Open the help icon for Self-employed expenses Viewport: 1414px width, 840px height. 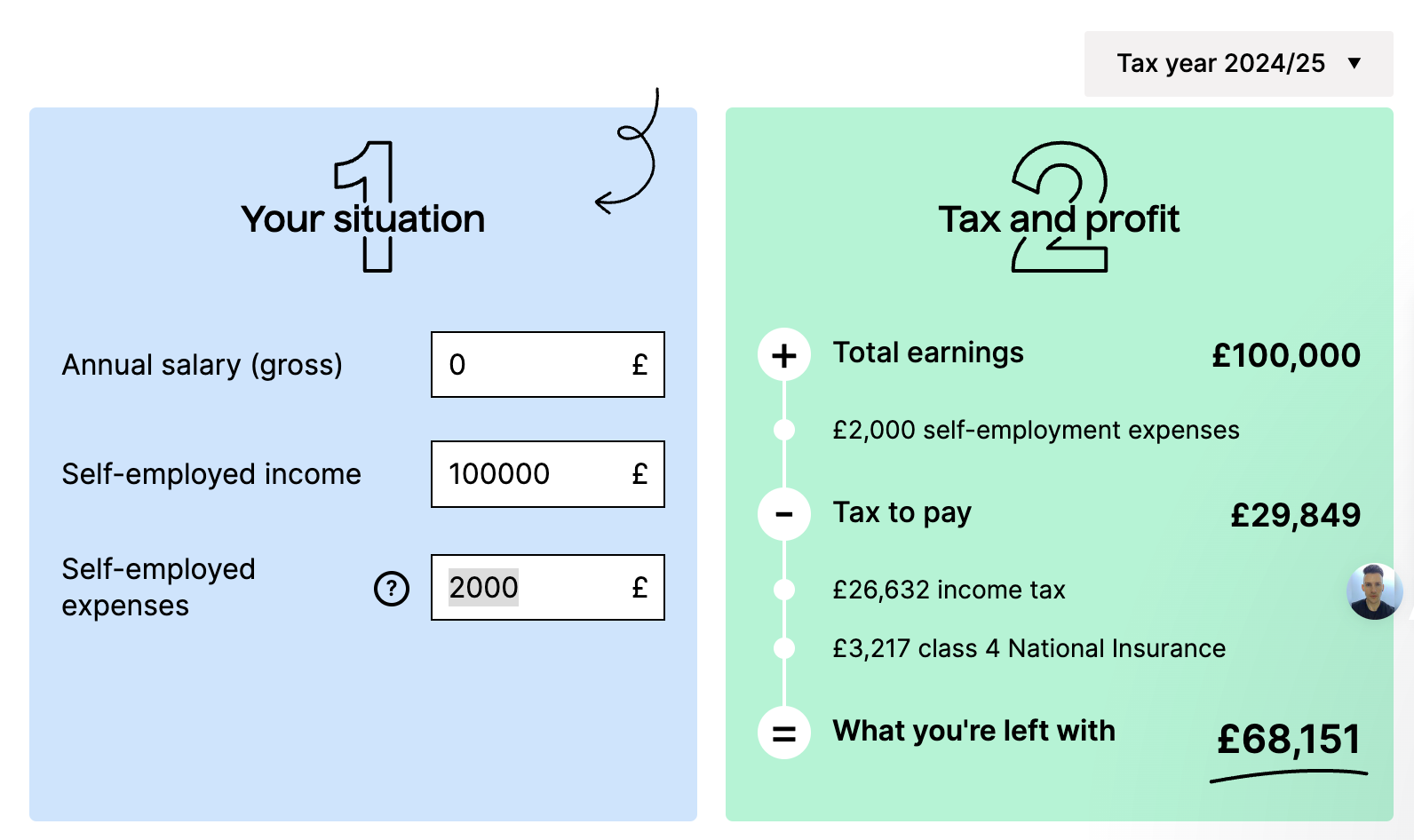(392, 588)
